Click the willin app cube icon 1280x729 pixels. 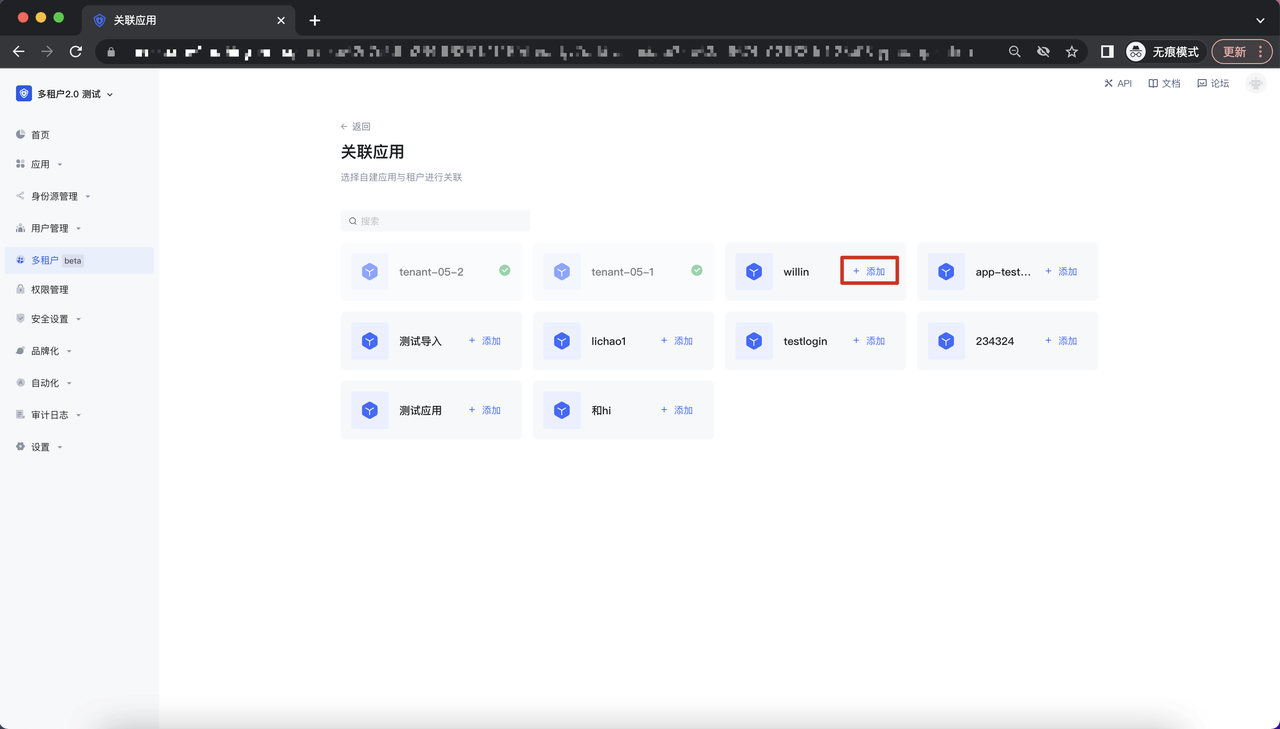754,272
